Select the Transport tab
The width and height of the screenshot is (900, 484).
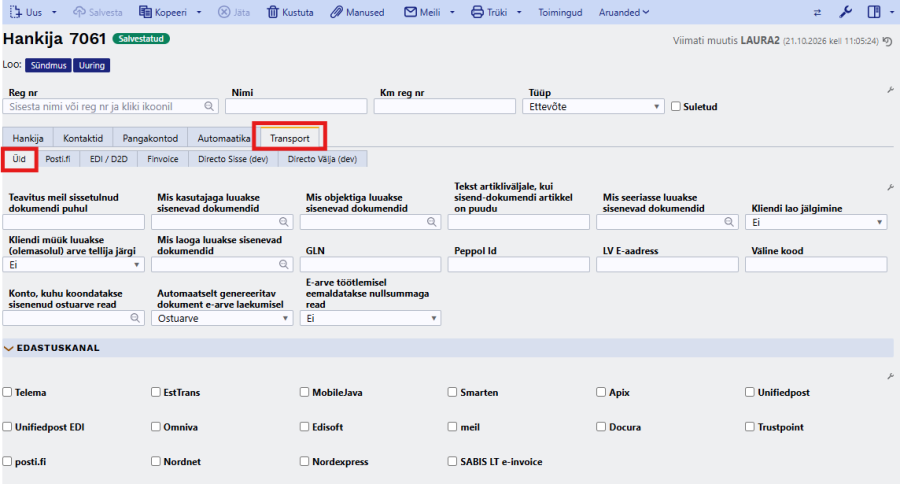click(290, 138)
